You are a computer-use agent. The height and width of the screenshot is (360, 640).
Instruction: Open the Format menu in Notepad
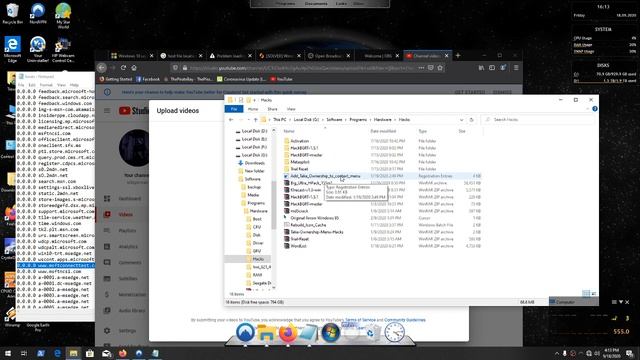46,85
